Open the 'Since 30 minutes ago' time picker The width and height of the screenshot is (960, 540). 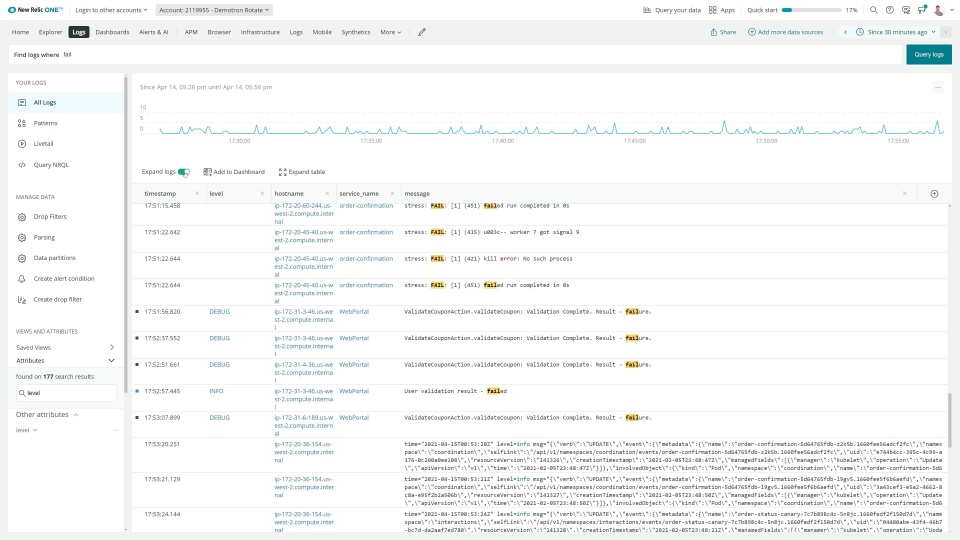[896, 32]
